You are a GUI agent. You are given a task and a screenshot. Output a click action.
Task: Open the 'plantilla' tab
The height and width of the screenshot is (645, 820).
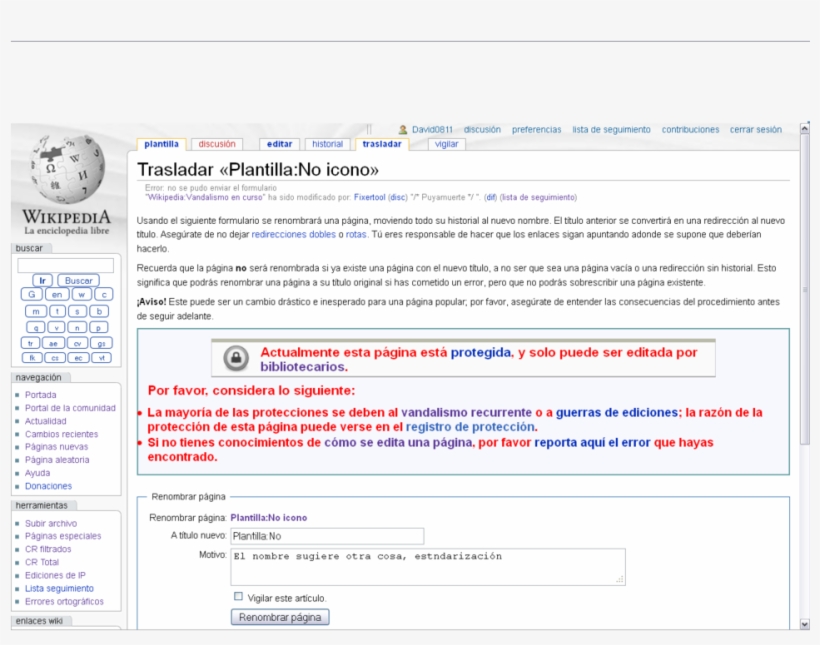[161, 144]
